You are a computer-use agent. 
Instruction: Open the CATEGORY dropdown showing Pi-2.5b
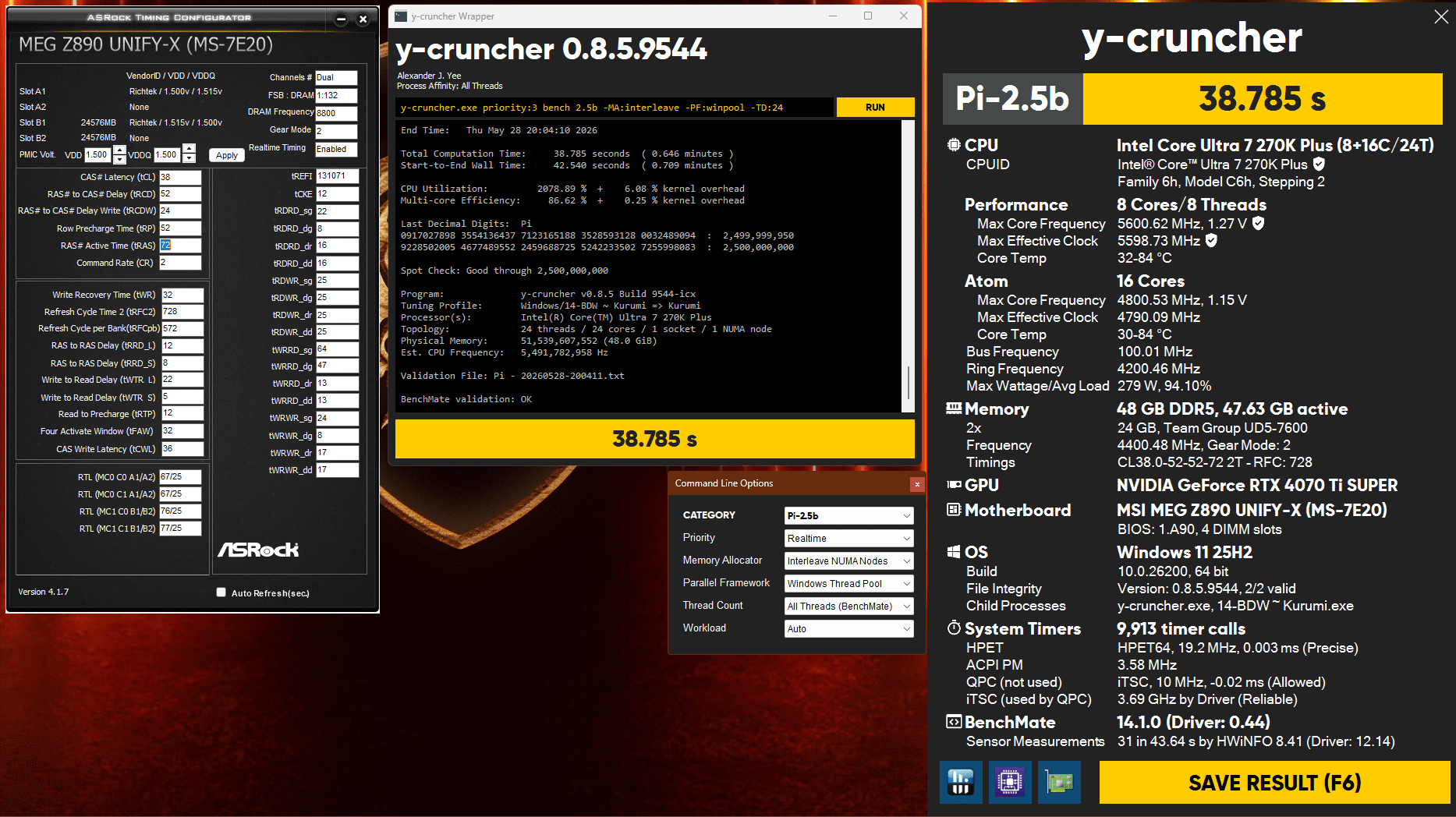[848, 516]
